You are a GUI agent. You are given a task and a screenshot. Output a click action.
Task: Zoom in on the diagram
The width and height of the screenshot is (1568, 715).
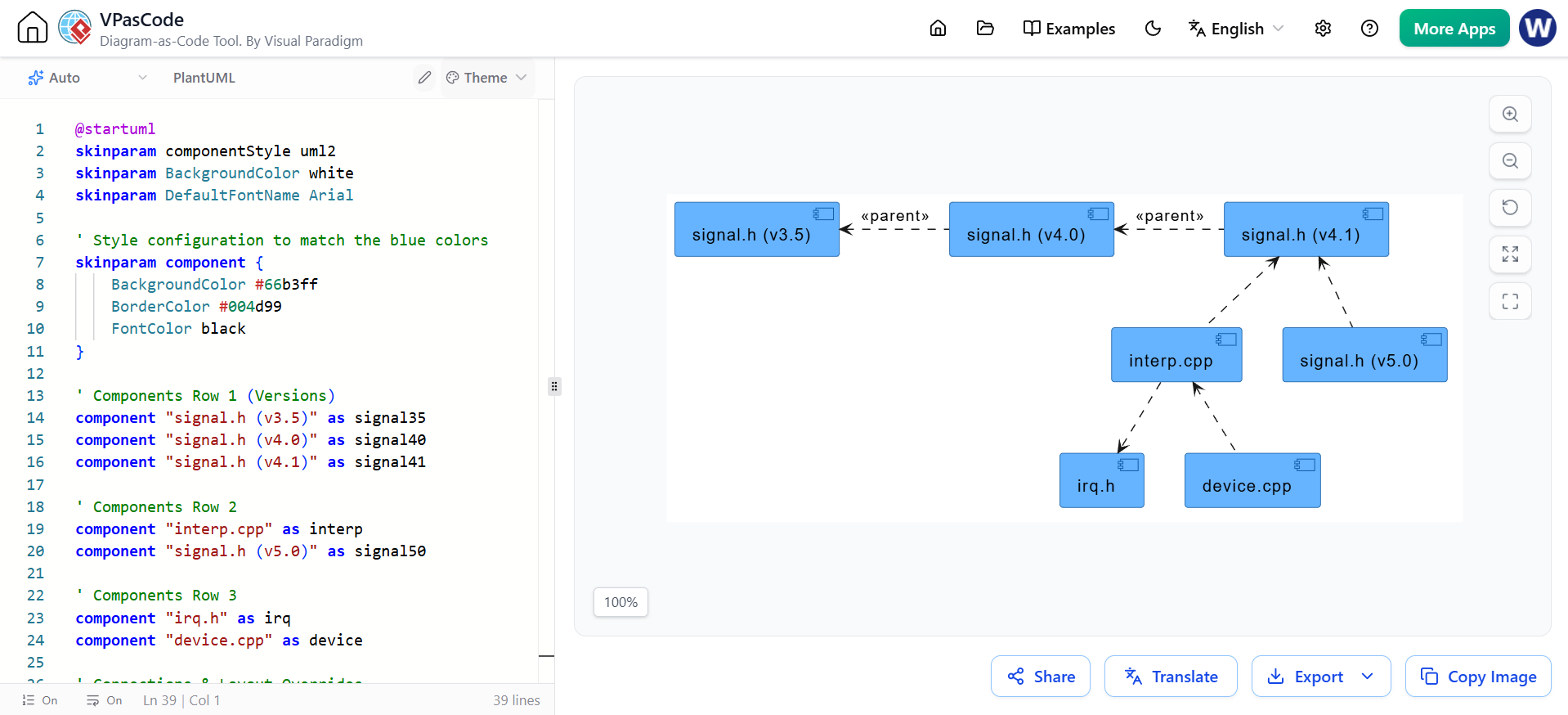coord(1510,115)
